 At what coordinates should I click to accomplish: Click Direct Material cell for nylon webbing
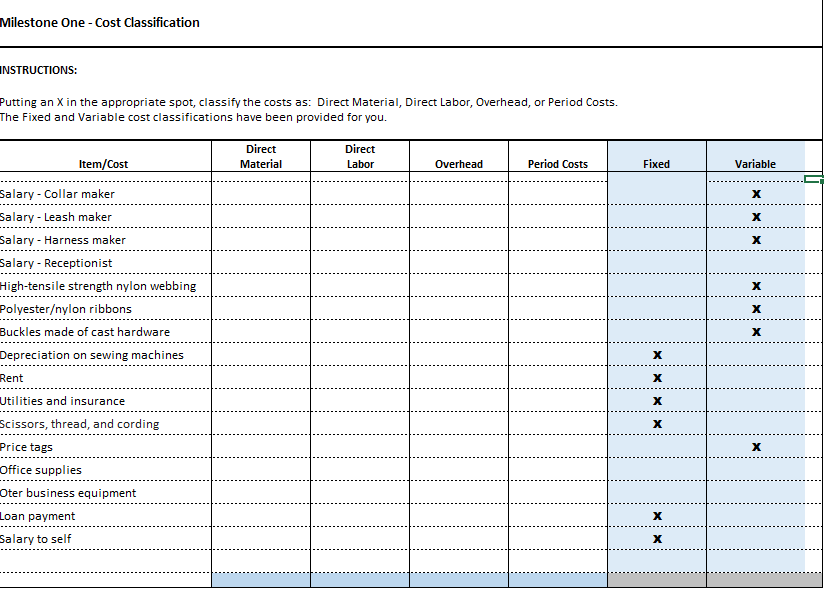261,286
